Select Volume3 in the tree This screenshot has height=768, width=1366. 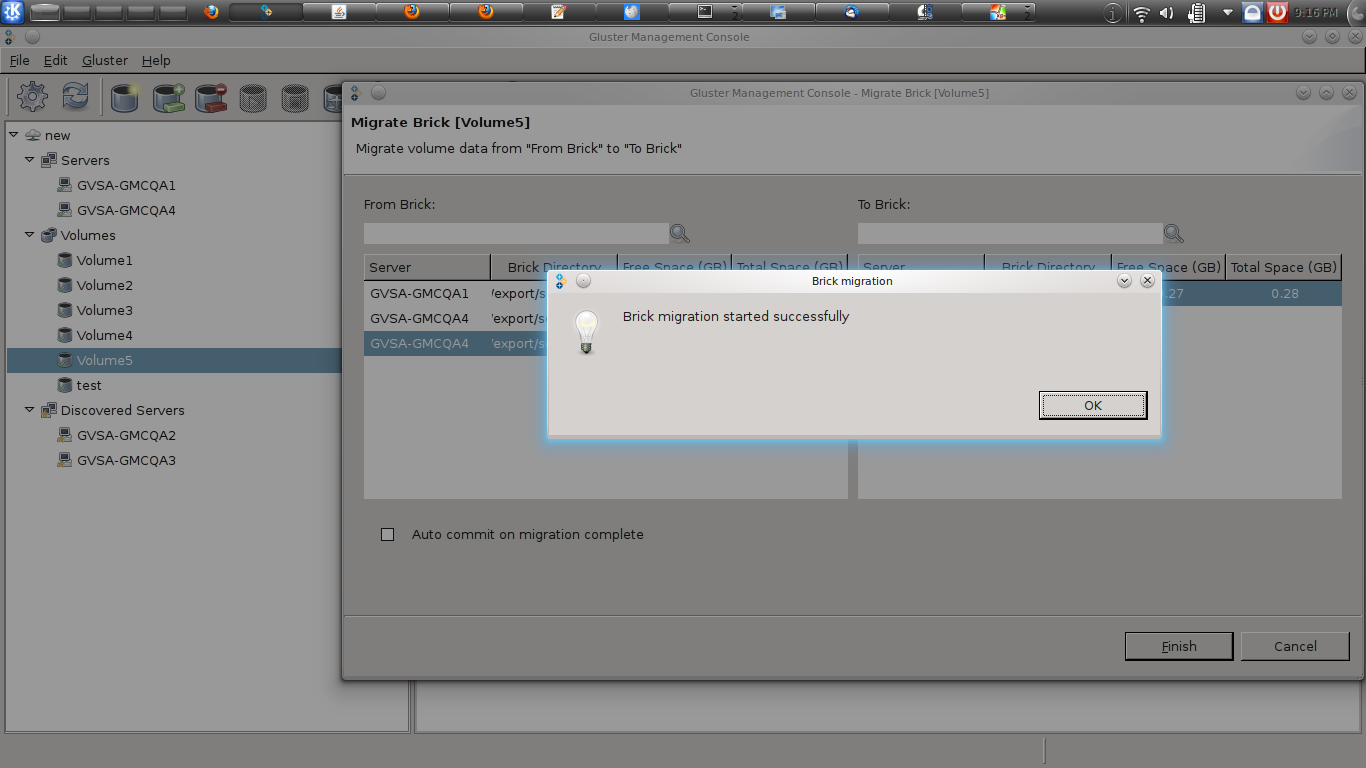[x=104, y=310]
